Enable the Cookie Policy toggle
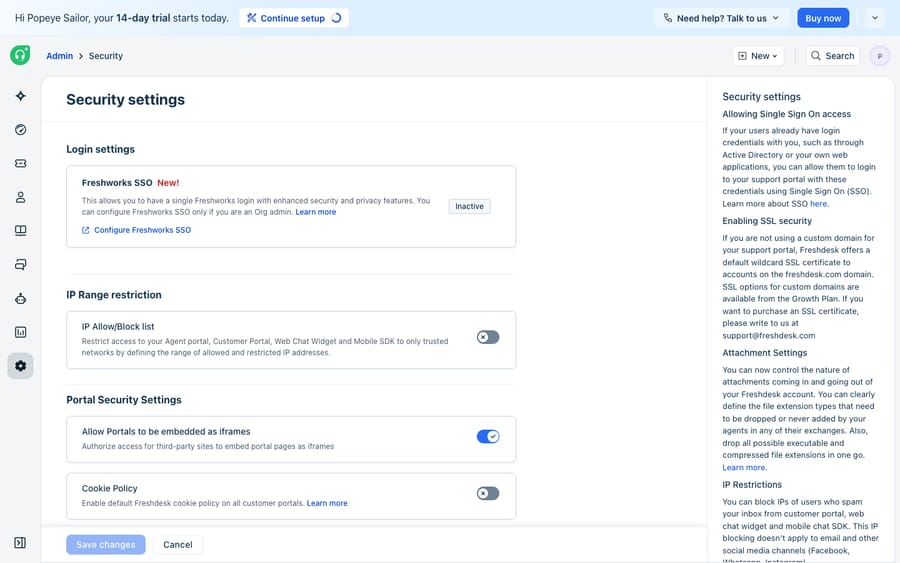The image size is (900, 563). click(x=488, y=494)
